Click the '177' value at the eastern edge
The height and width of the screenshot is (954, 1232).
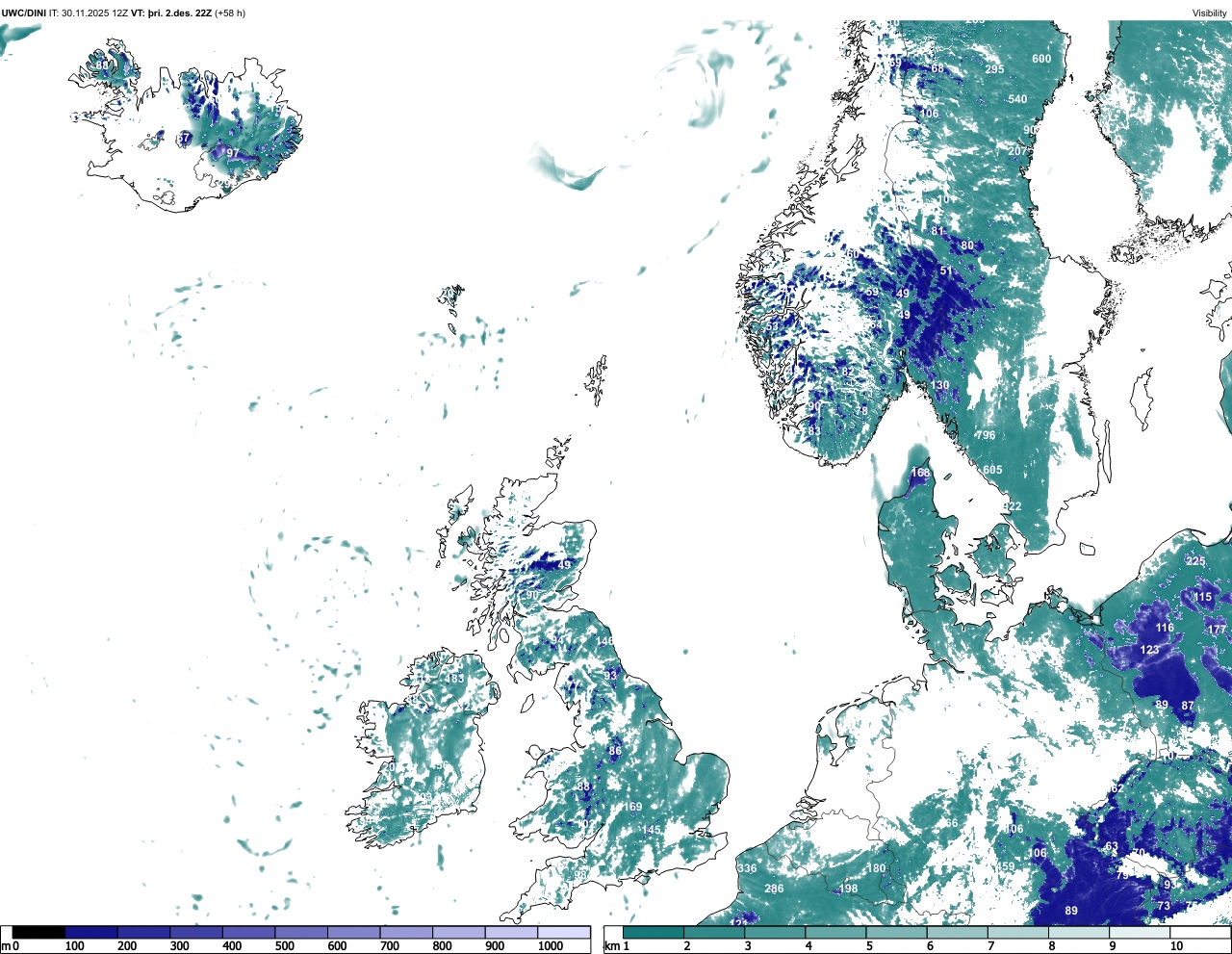1217,631
